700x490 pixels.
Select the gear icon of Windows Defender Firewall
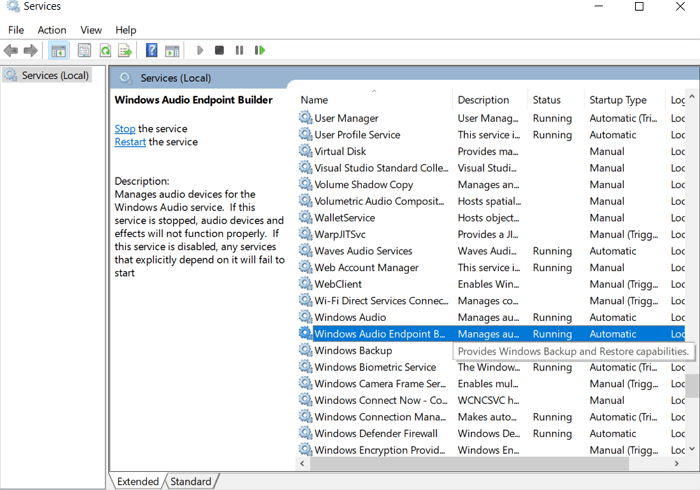[305, 433]
